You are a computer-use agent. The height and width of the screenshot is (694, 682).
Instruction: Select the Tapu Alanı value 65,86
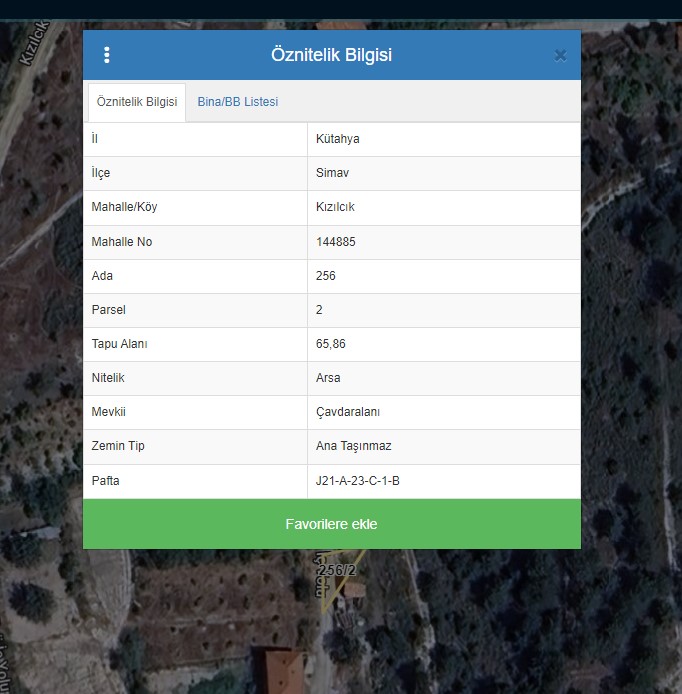coord(330,344)
